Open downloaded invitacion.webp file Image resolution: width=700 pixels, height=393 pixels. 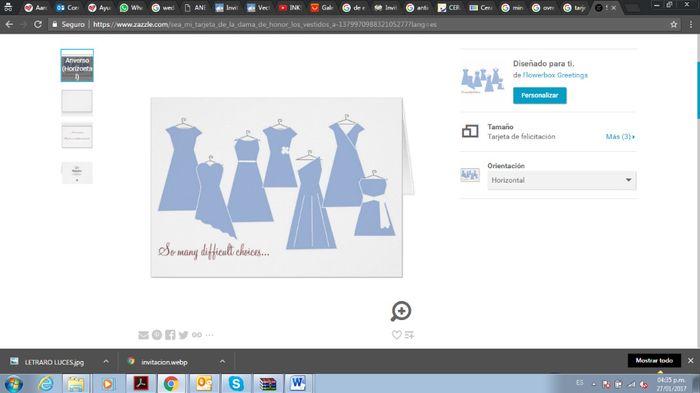pos(158,362)
